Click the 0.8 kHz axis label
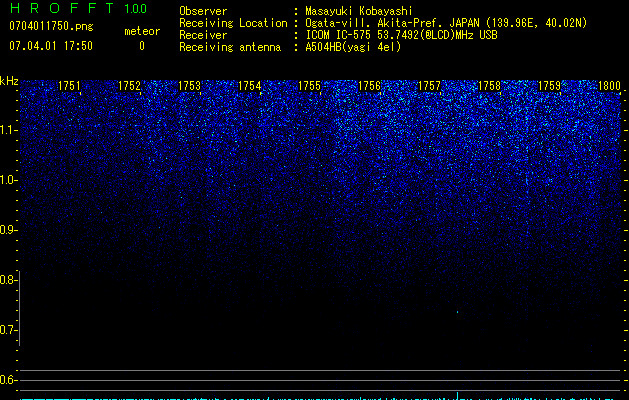Viewport: 629px width, 400px height. coord(7,280)
